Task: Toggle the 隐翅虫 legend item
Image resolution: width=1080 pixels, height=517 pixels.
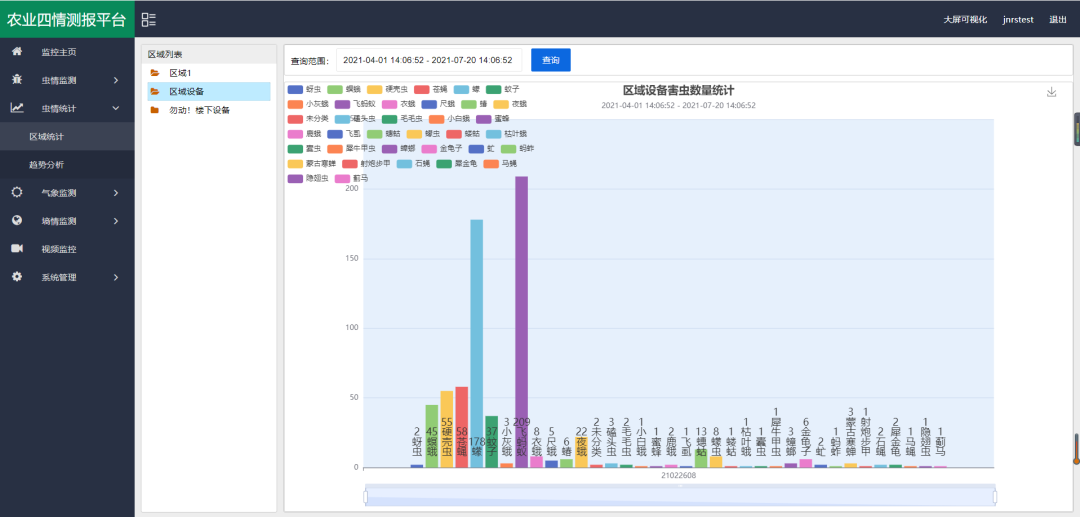Action: pos(309,178)
